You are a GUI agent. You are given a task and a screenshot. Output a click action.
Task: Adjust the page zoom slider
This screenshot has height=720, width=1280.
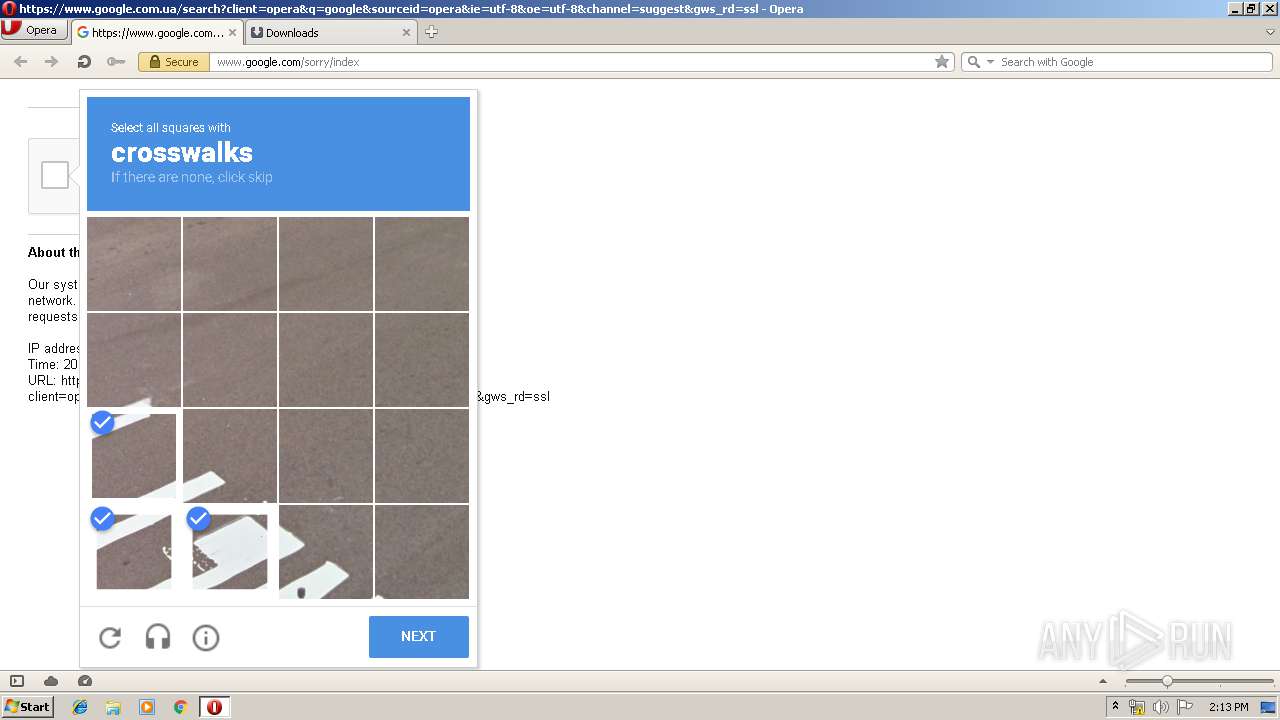(1199, 681)
